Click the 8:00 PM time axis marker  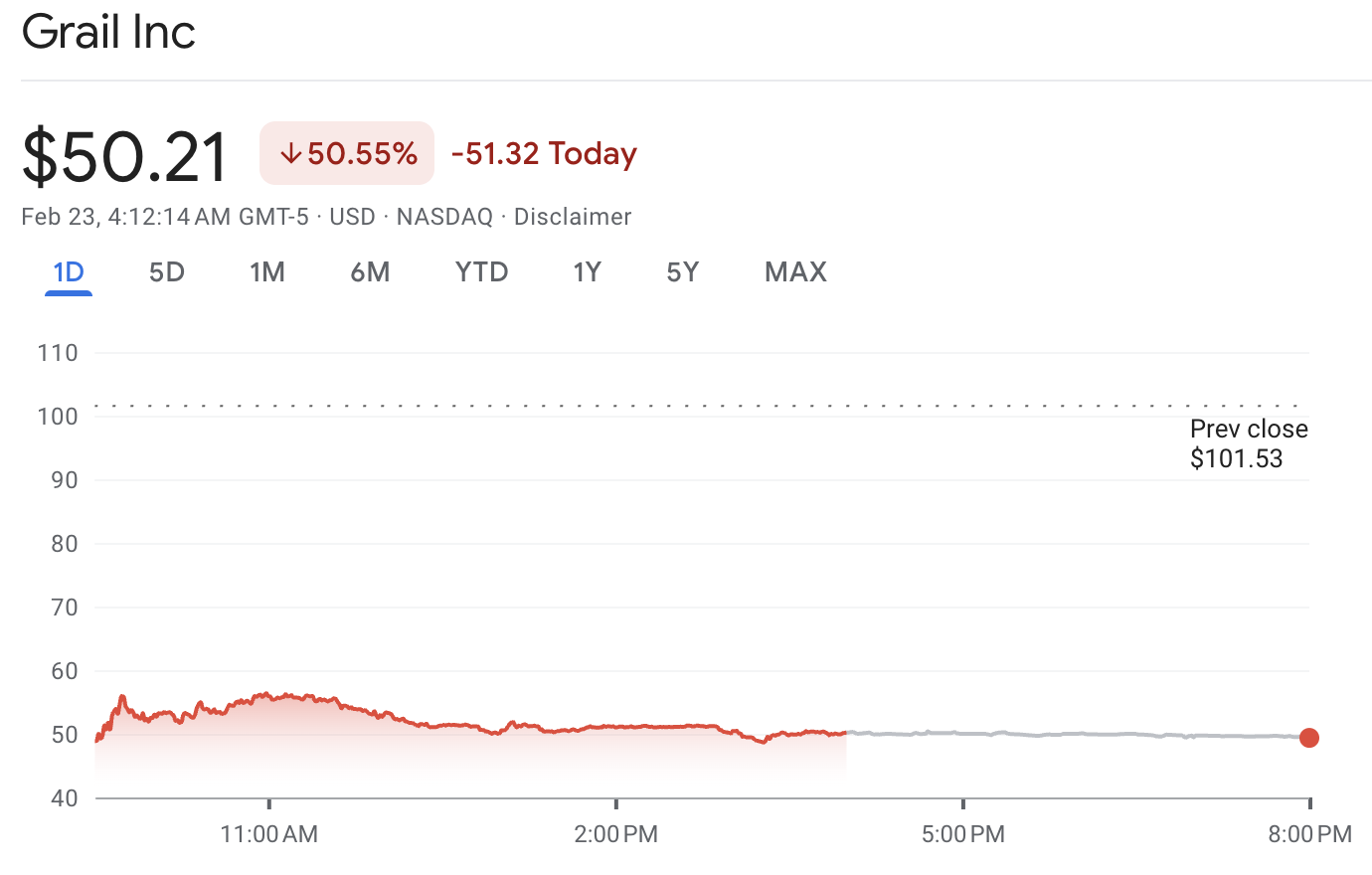click(x=1309, y=834)
